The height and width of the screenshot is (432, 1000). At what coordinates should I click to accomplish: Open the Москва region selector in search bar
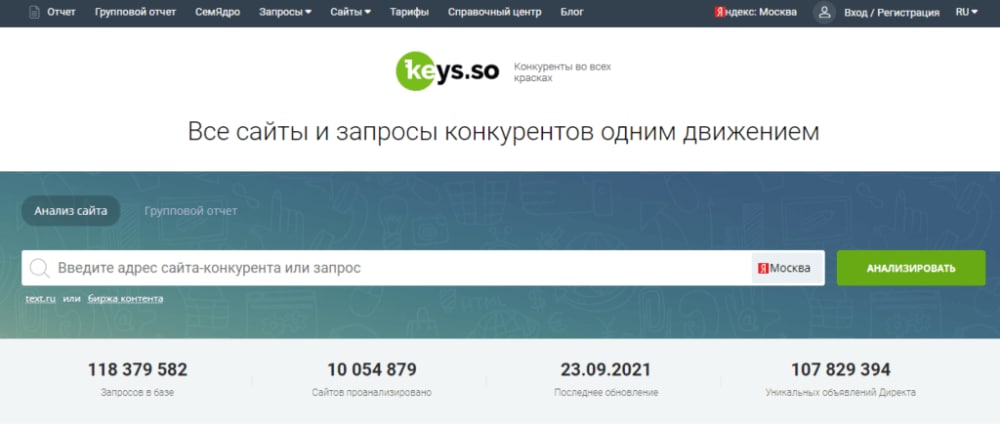[x=788, y=268]
